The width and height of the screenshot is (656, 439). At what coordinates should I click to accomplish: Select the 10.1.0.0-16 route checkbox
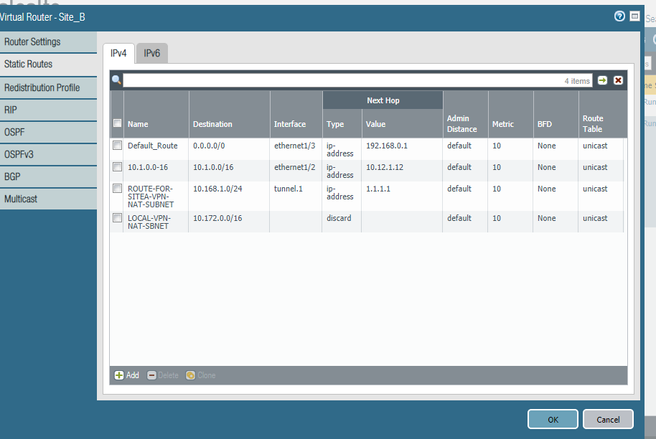(x=117, y=167)
